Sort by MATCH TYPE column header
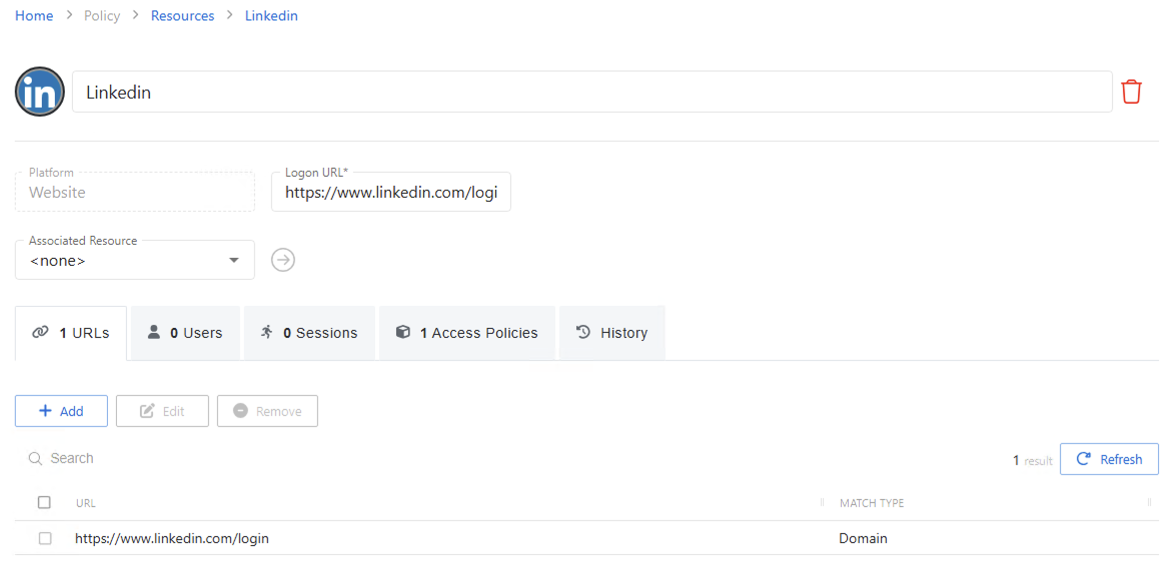Screen dimensions: 1172x570 point(872,504)
